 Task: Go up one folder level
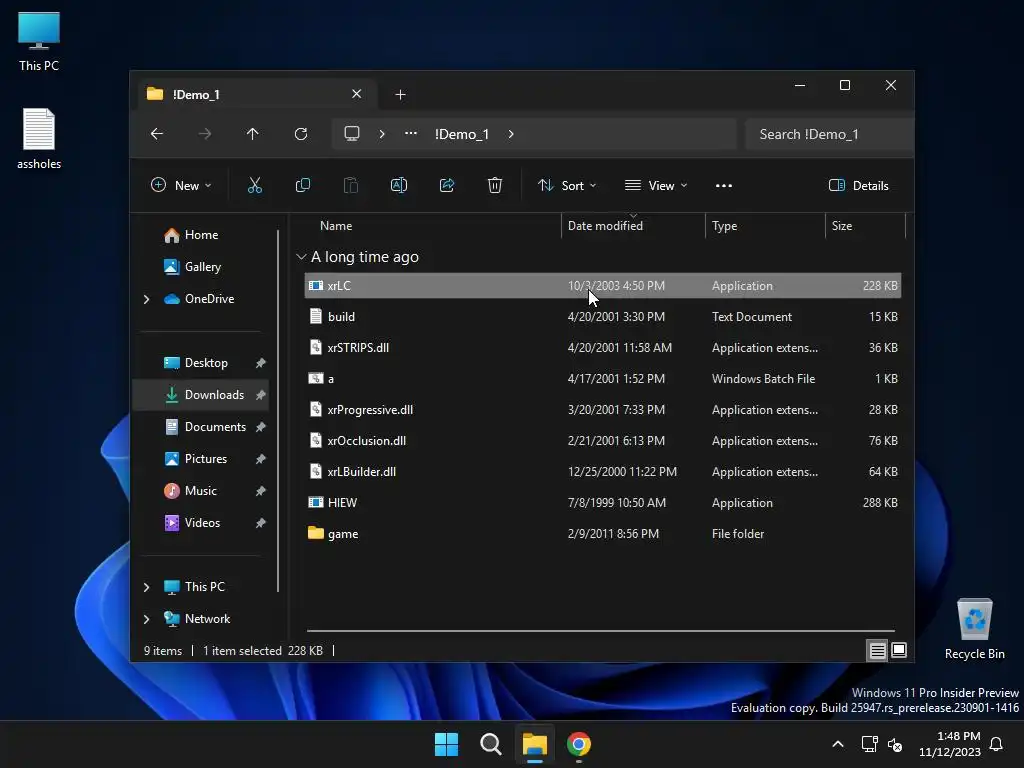(x=253, y=134)
